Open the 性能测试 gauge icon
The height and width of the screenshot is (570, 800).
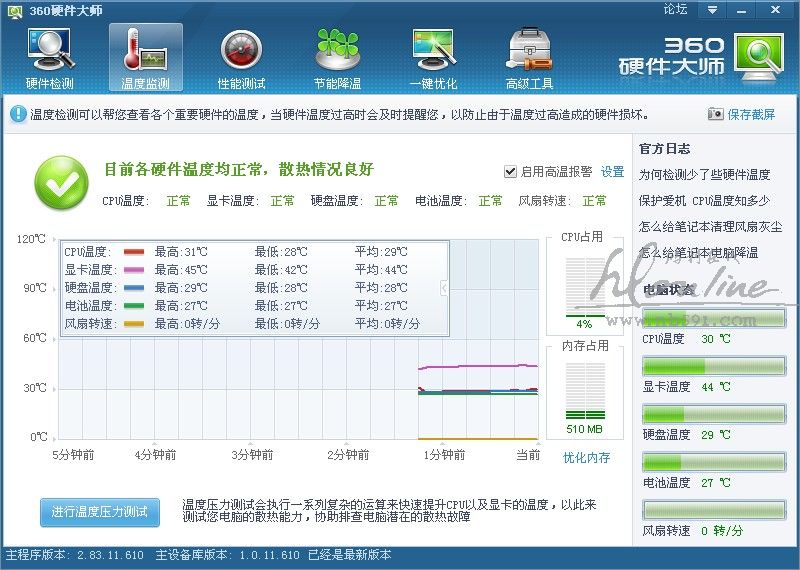coord(241,58)
